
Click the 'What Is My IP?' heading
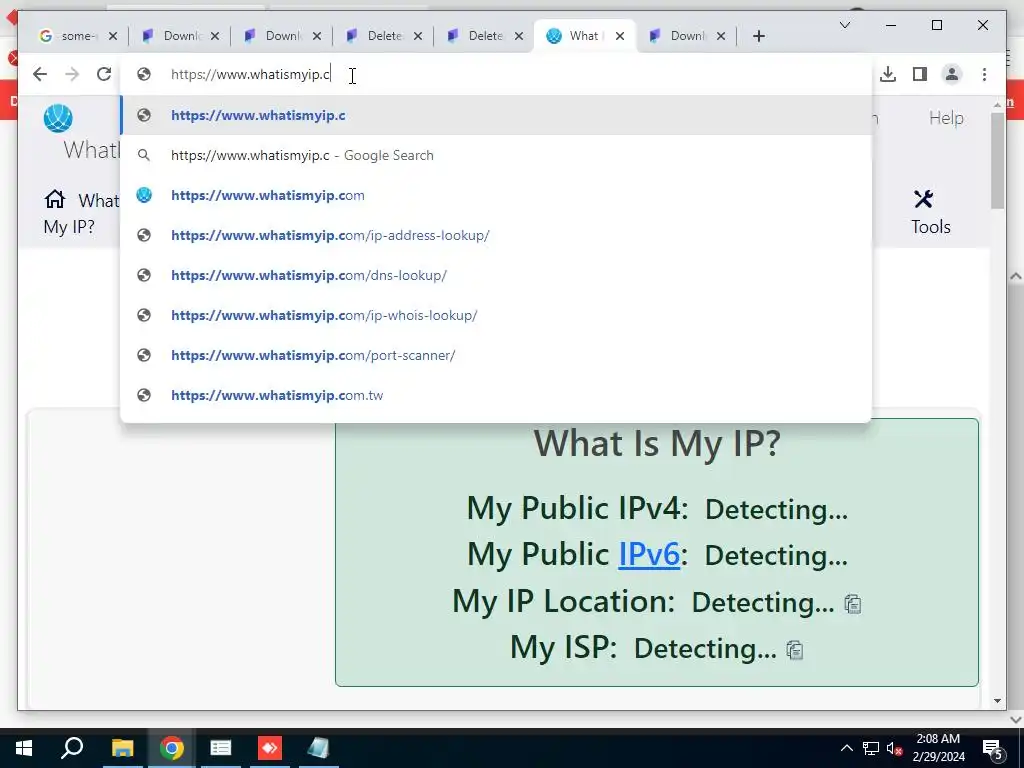(657, 443)
